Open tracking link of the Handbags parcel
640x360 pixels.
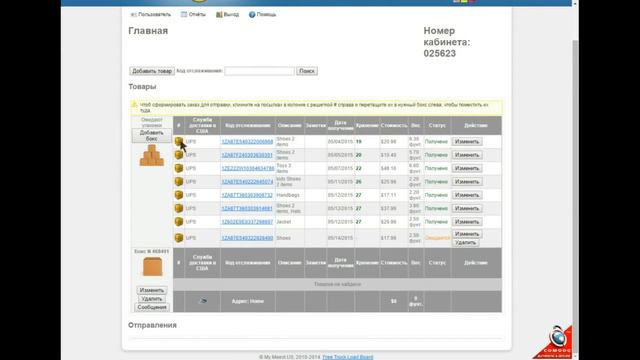[247, 195]
